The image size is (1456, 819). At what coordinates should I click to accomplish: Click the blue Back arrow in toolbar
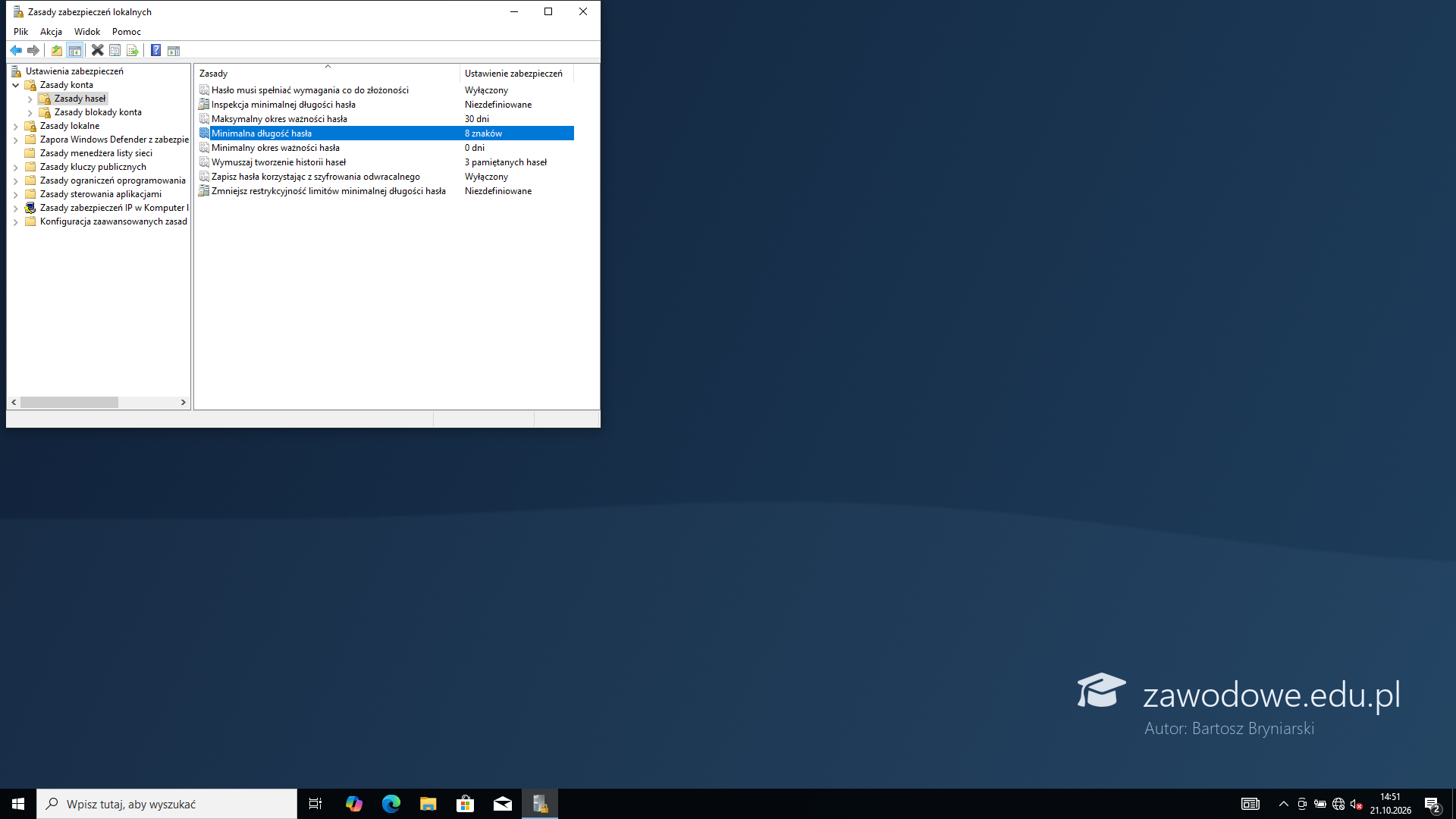pos(16,50)
